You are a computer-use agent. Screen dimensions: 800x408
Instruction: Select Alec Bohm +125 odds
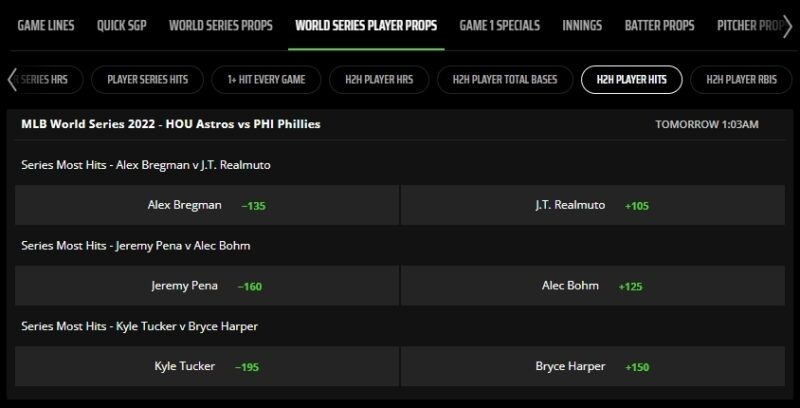(593, 286)
